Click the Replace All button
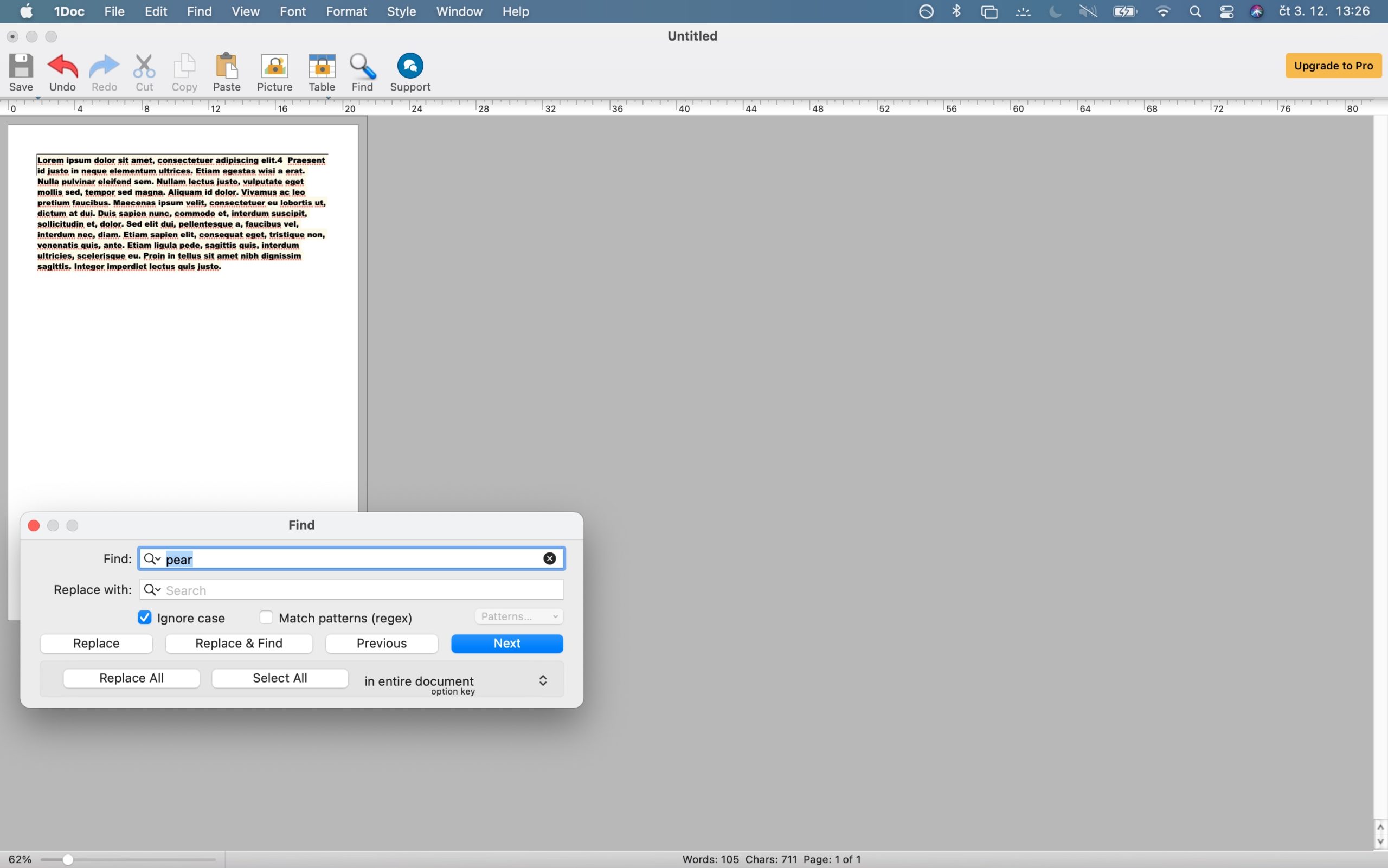The width and height of the screenshot is (1388, 868). point(131,678)
